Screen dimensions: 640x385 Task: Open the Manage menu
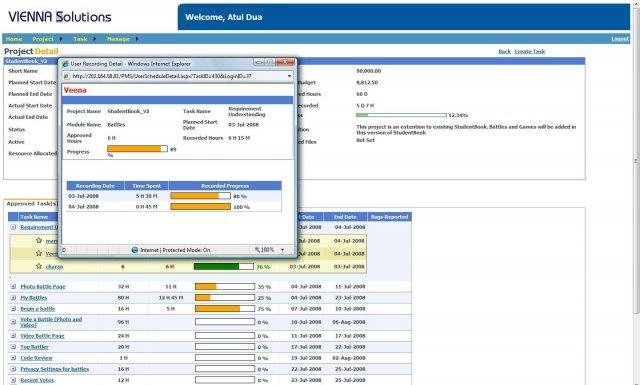pos(118,39)
